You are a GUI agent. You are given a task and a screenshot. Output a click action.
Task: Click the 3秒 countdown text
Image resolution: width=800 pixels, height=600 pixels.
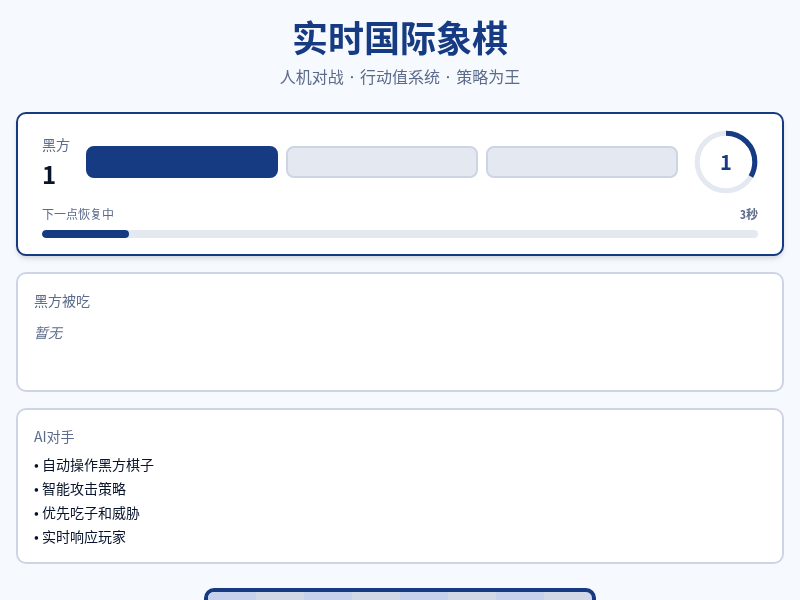tap(748, 214)
